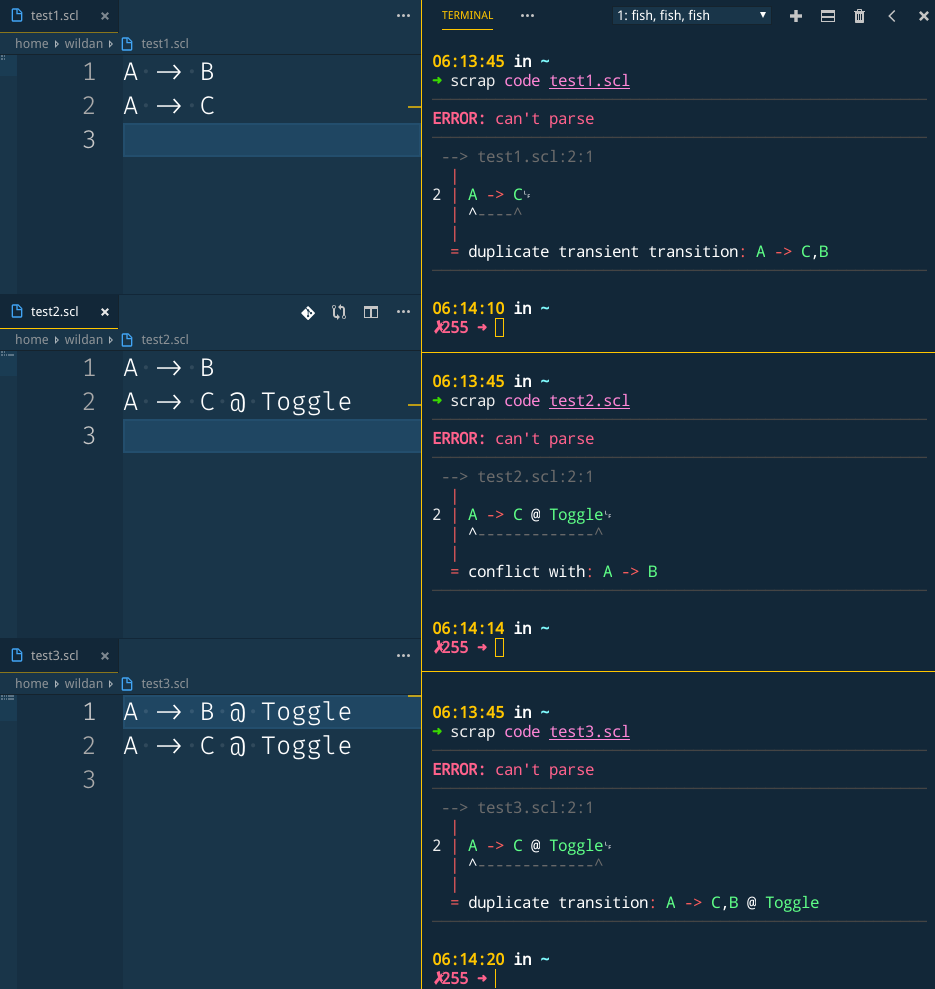Place cursor on empty line 3 in test1.scl

click(271, 139)
